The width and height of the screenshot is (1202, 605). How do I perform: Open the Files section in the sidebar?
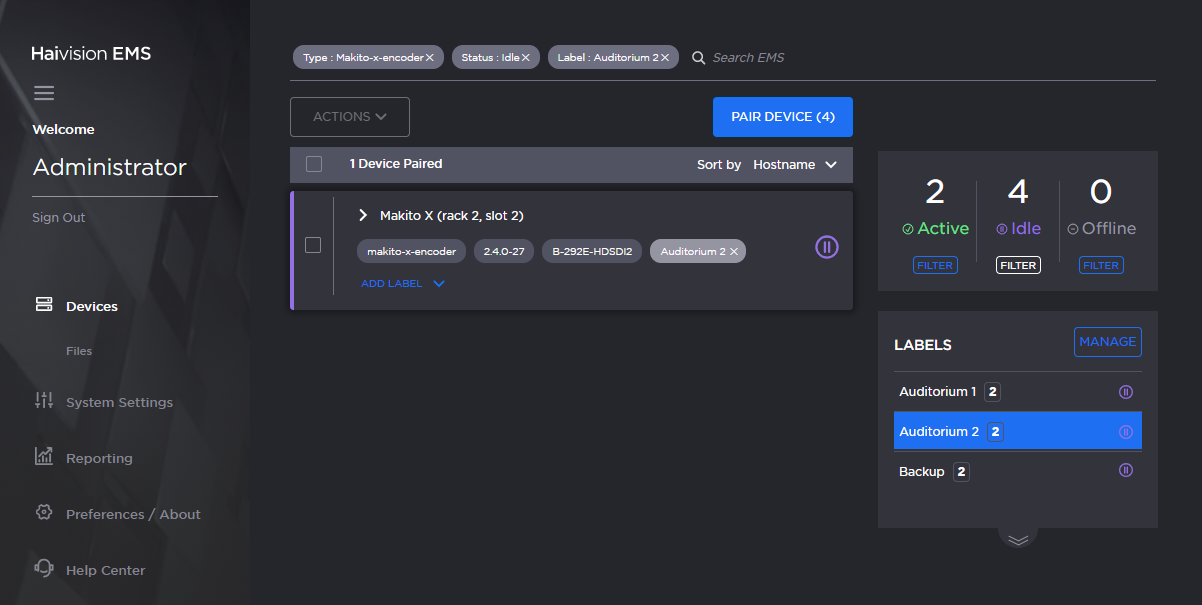(78, 350)
